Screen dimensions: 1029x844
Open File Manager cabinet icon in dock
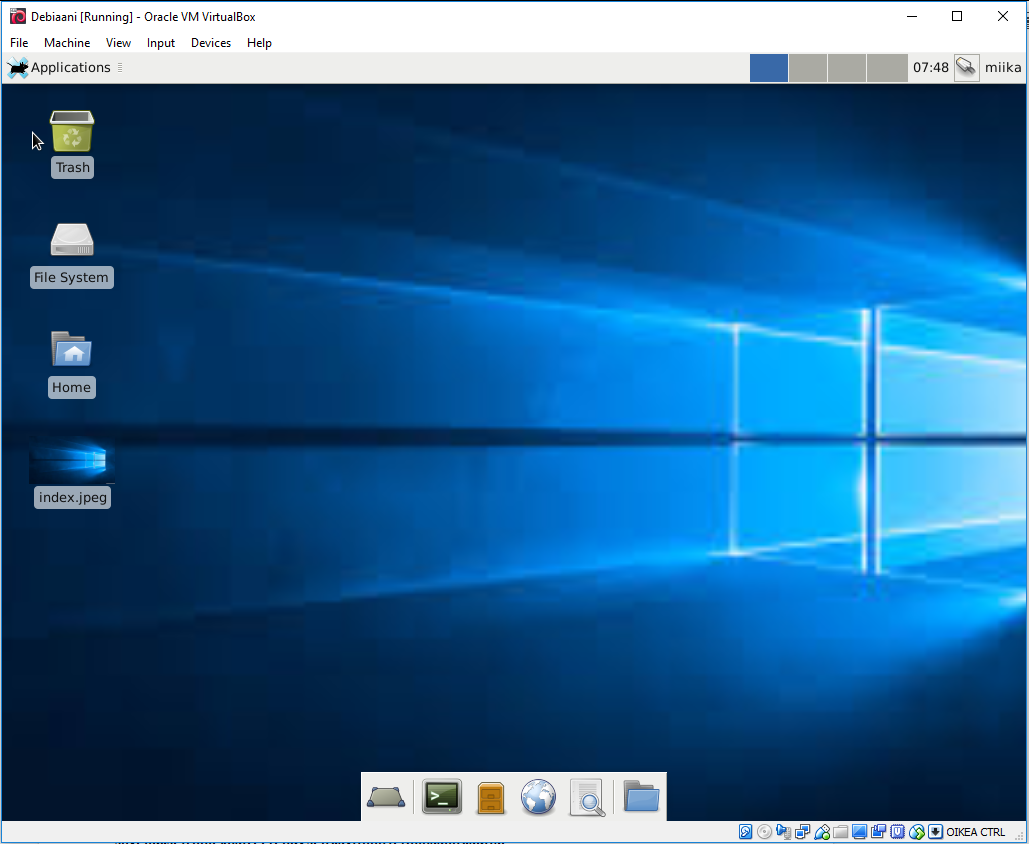[x=490, y=797]
